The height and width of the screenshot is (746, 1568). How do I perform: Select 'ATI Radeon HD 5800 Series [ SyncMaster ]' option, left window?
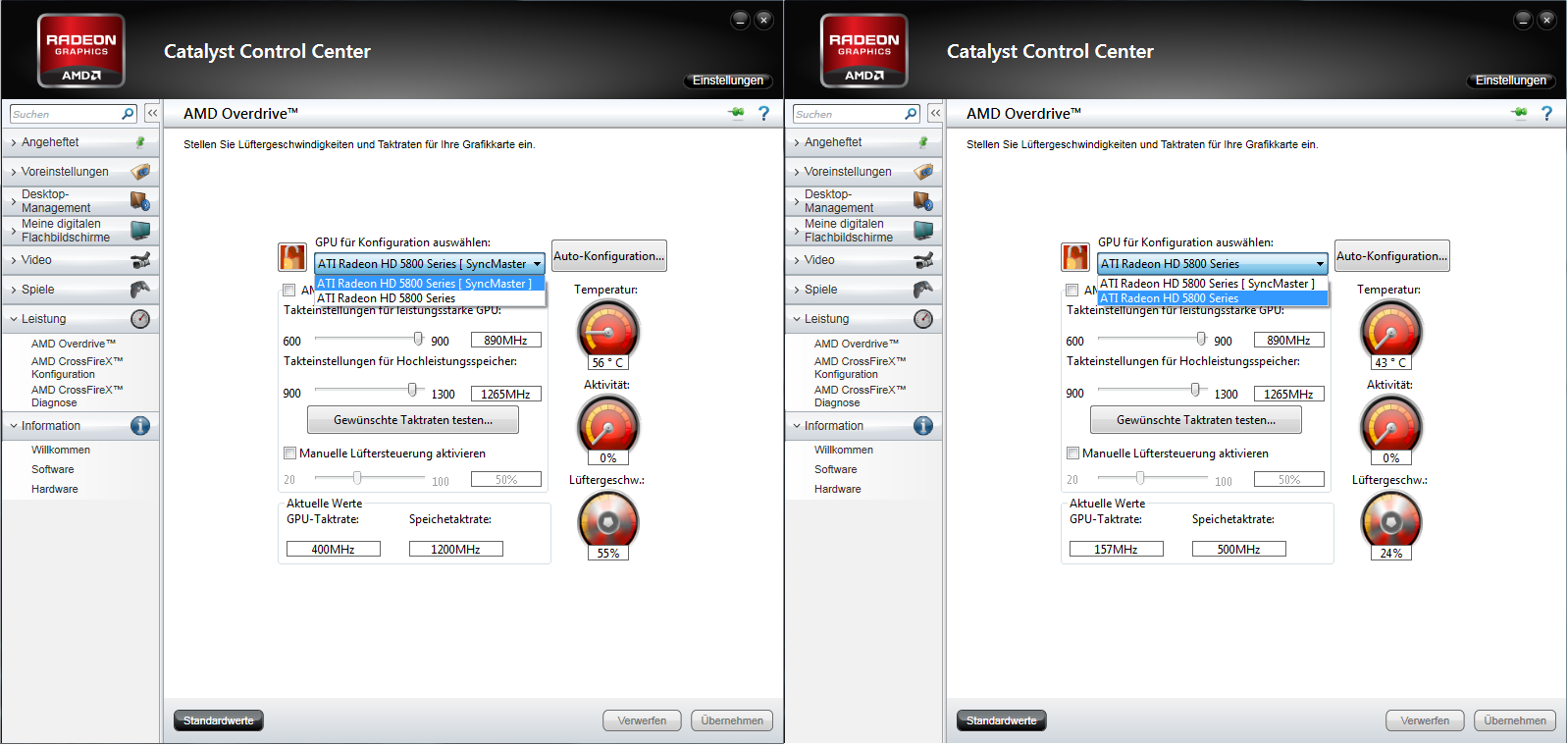430,284
